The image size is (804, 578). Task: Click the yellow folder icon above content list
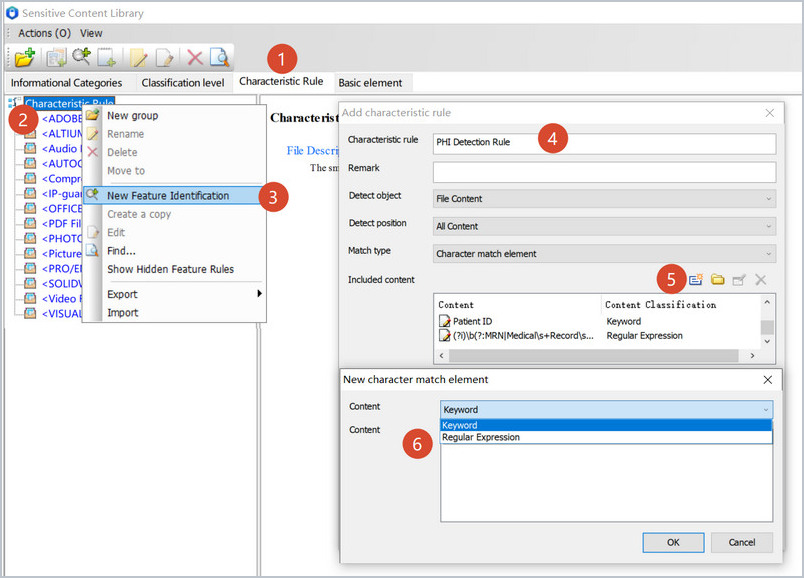click(x=718, y=280)
